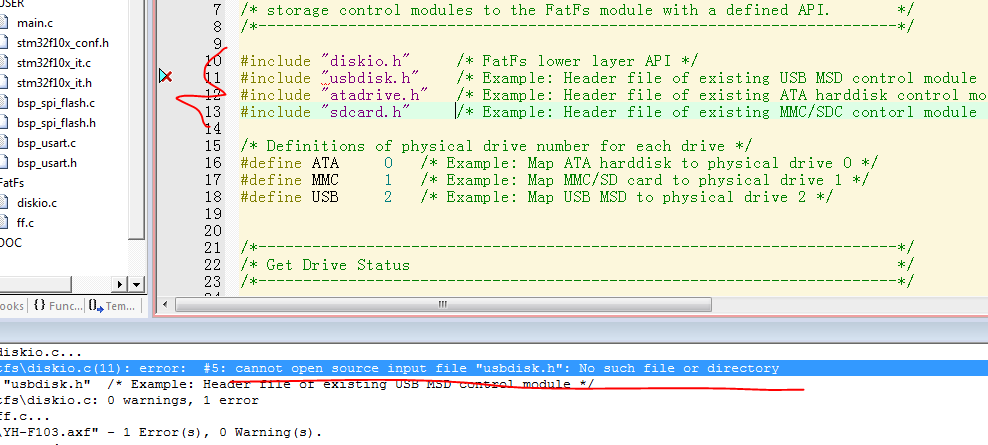
Task: Select bsp_spi_flash.h header file
Action: coord(56,123)
